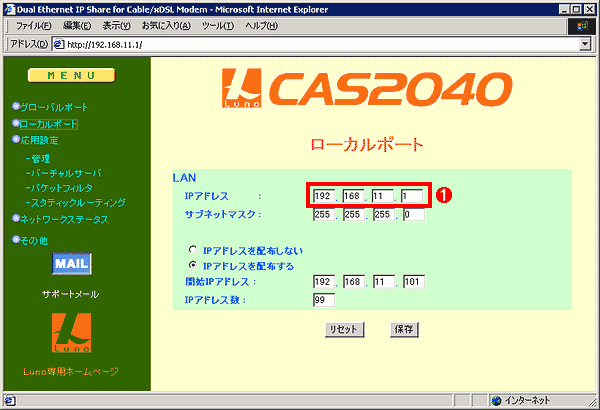The height and width of the screenshot is (410, 600).
Task: Click the IP address second octet field 168
Action: click(353, 196)
